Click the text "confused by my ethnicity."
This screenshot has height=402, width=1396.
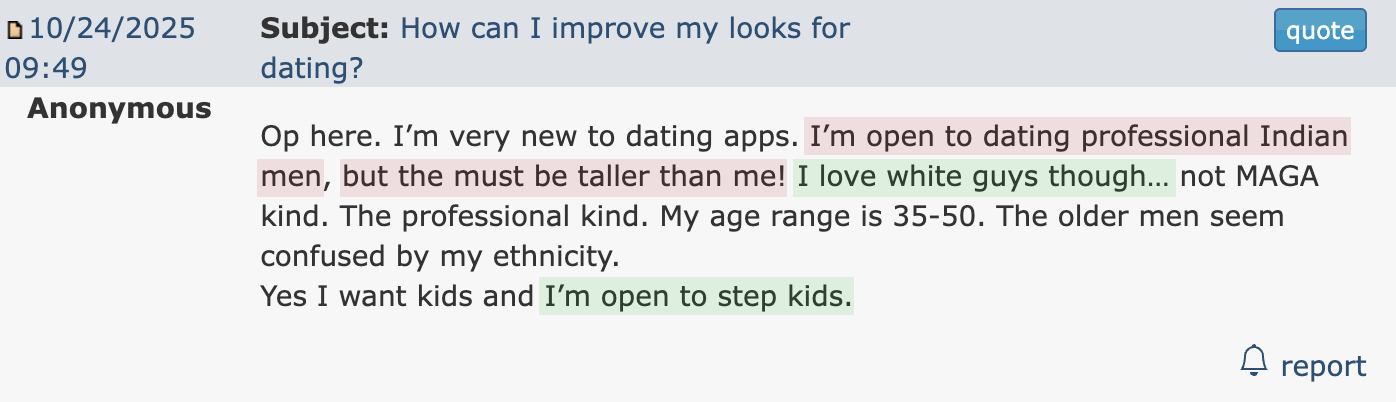(440, 257)
